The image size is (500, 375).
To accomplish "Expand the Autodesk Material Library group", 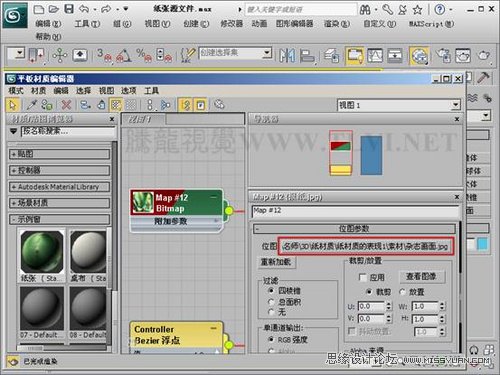I will coord(59,187).
